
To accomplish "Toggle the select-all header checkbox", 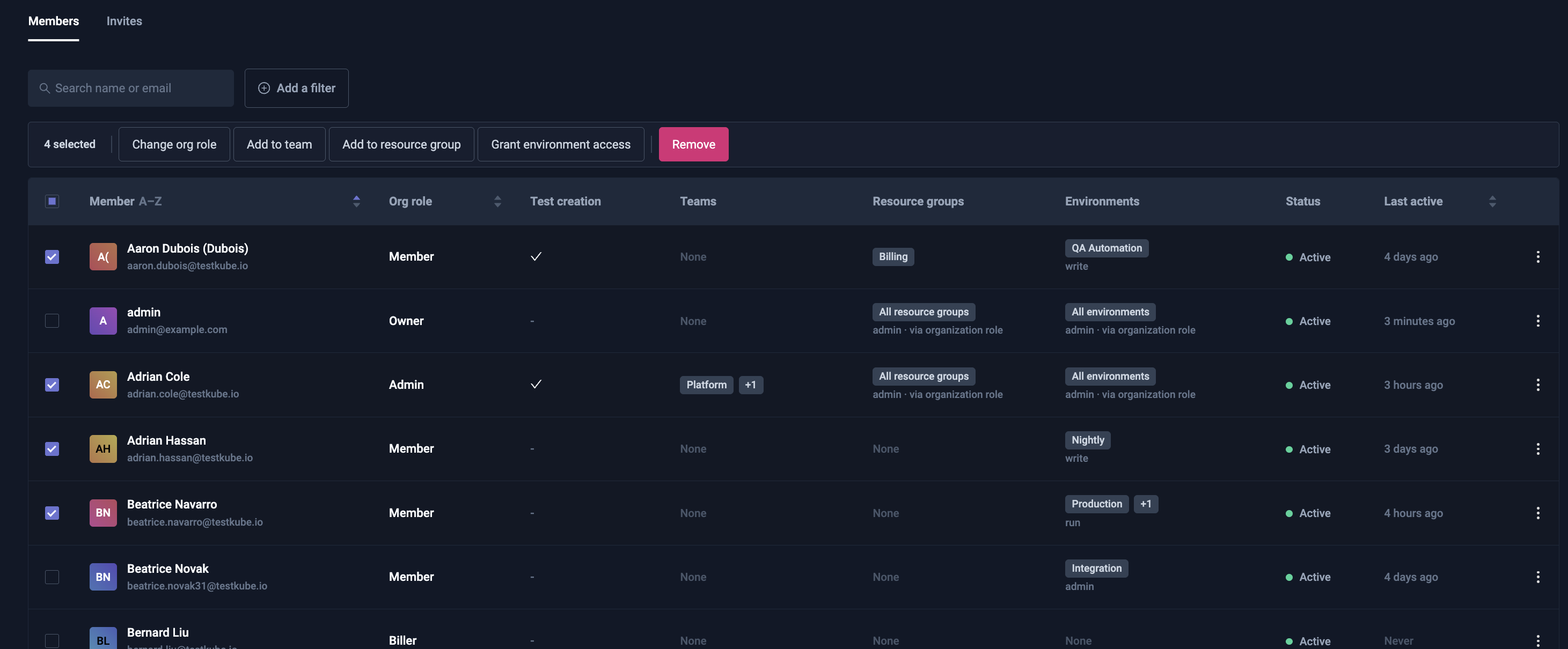I will (x=53, y=201).
